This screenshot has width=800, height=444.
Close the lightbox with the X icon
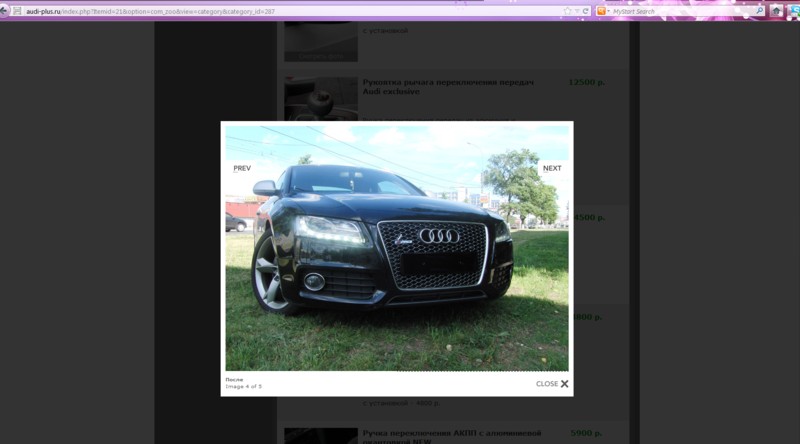pyautogui.click(x=564, y=384)
